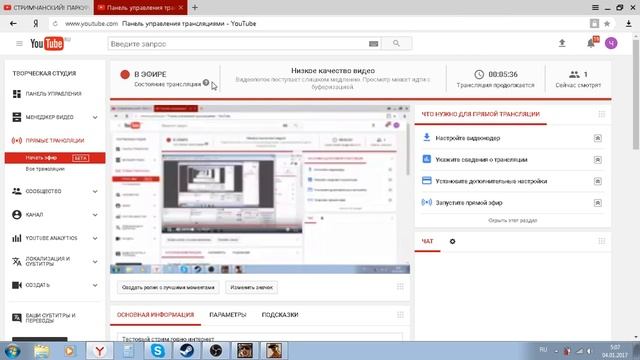
Task: Open the purple account avatar menu
Action: 611,43
